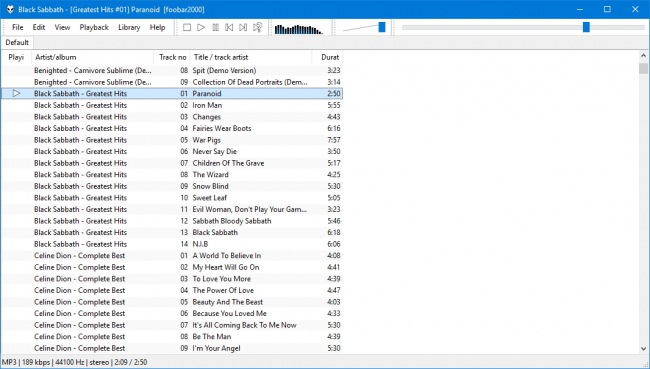Click the foobar2000 alien icon in title bar
The height and width of the screenshot is (369, 650).
tap(10, 9)
